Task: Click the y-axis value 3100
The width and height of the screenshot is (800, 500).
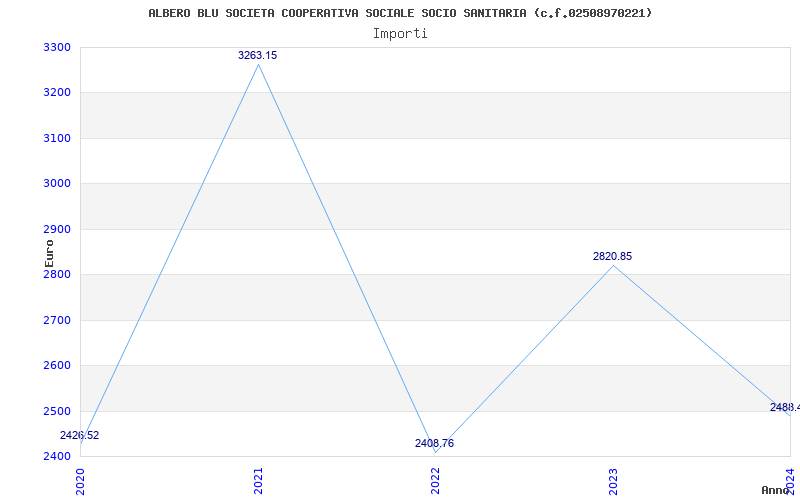Action: pyautogui.click(x=57, y=138)
